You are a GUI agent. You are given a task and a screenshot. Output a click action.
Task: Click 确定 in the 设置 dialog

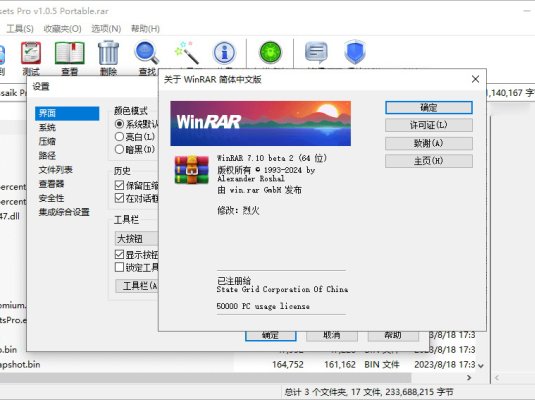(271, 336)
